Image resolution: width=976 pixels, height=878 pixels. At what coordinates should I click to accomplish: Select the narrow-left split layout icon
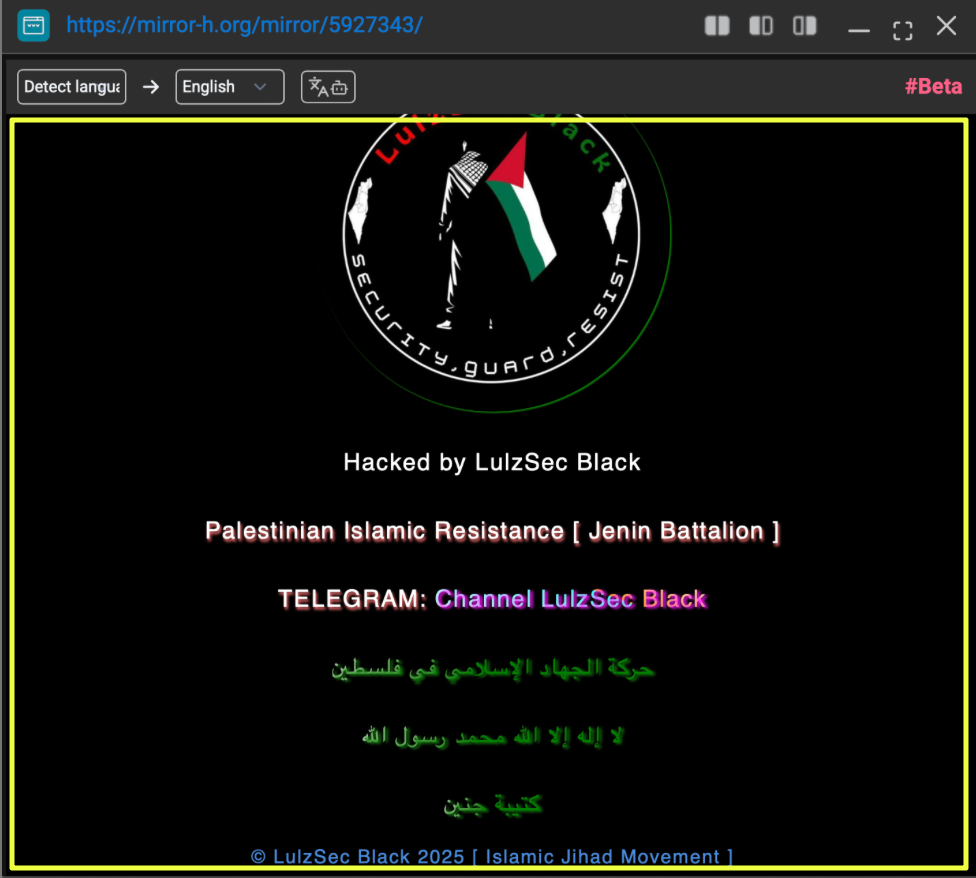click(761, 26)
